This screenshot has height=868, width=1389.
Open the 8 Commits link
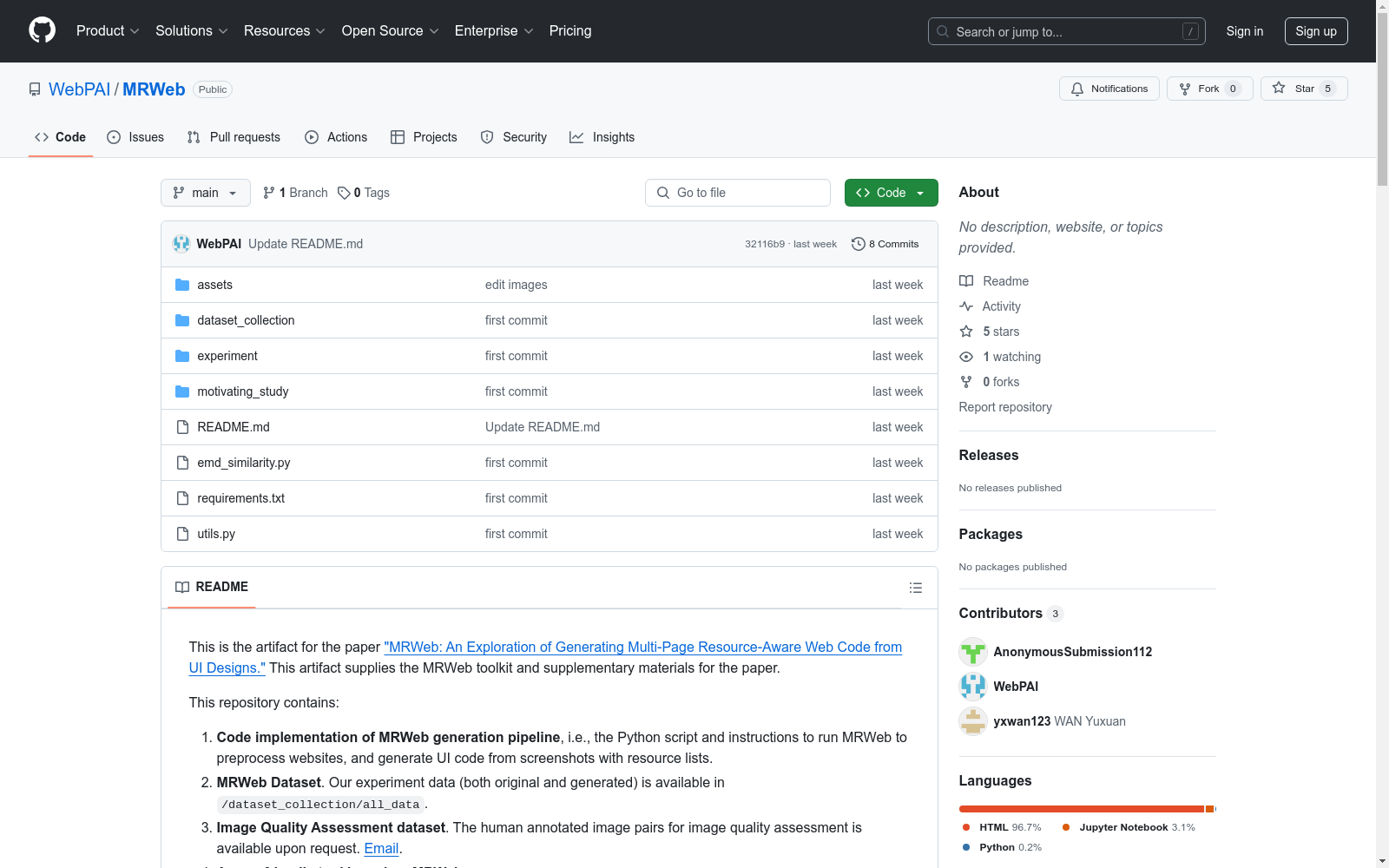[885, 244]
